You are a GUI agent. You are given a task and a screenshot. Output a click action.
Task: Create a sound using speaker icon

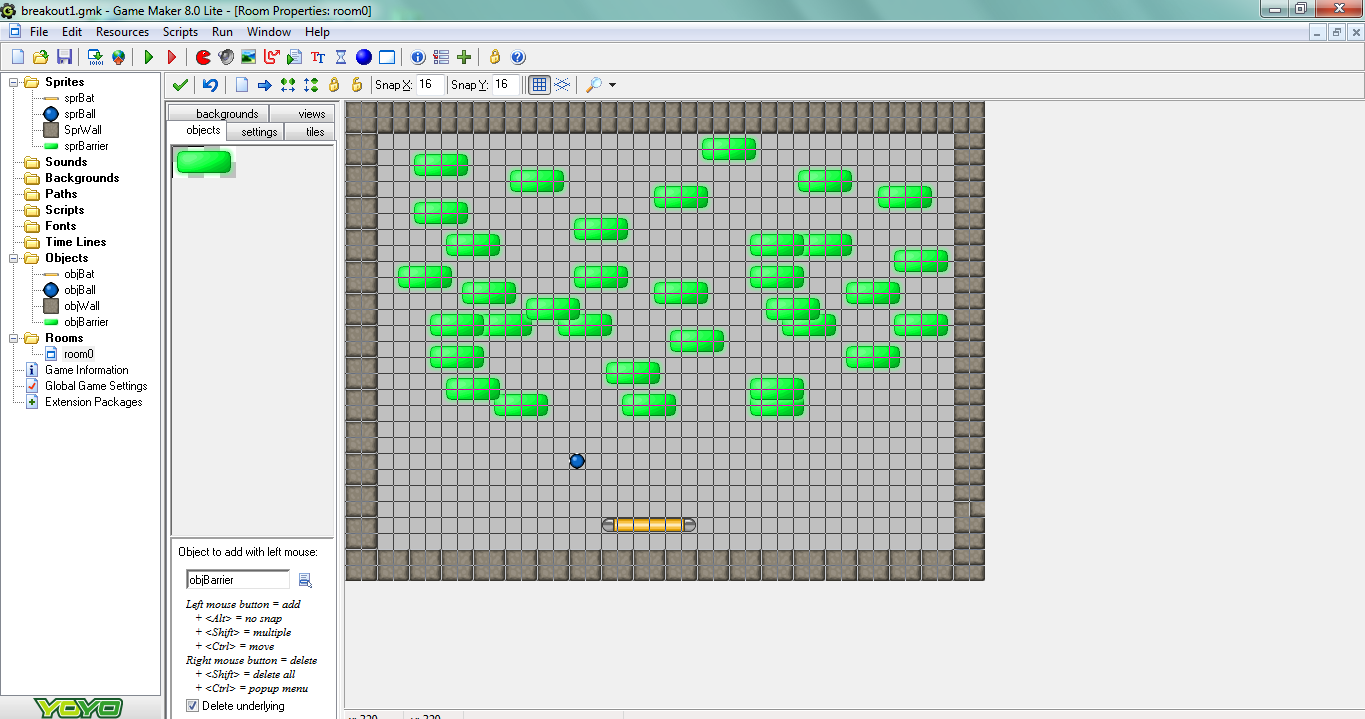click(x=226, y=57)
